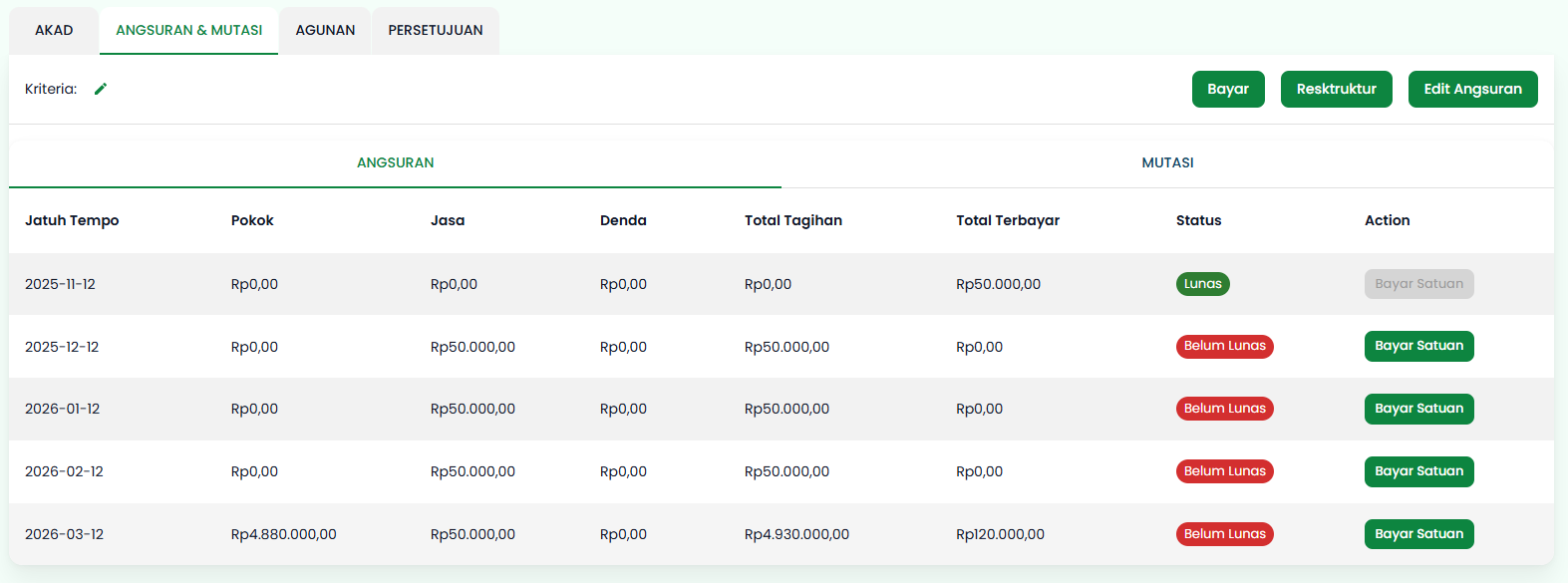This screenshot has width=1568, height=583.
Task: Show the ANGSURAN sub-tab
Action: [395, 162]
